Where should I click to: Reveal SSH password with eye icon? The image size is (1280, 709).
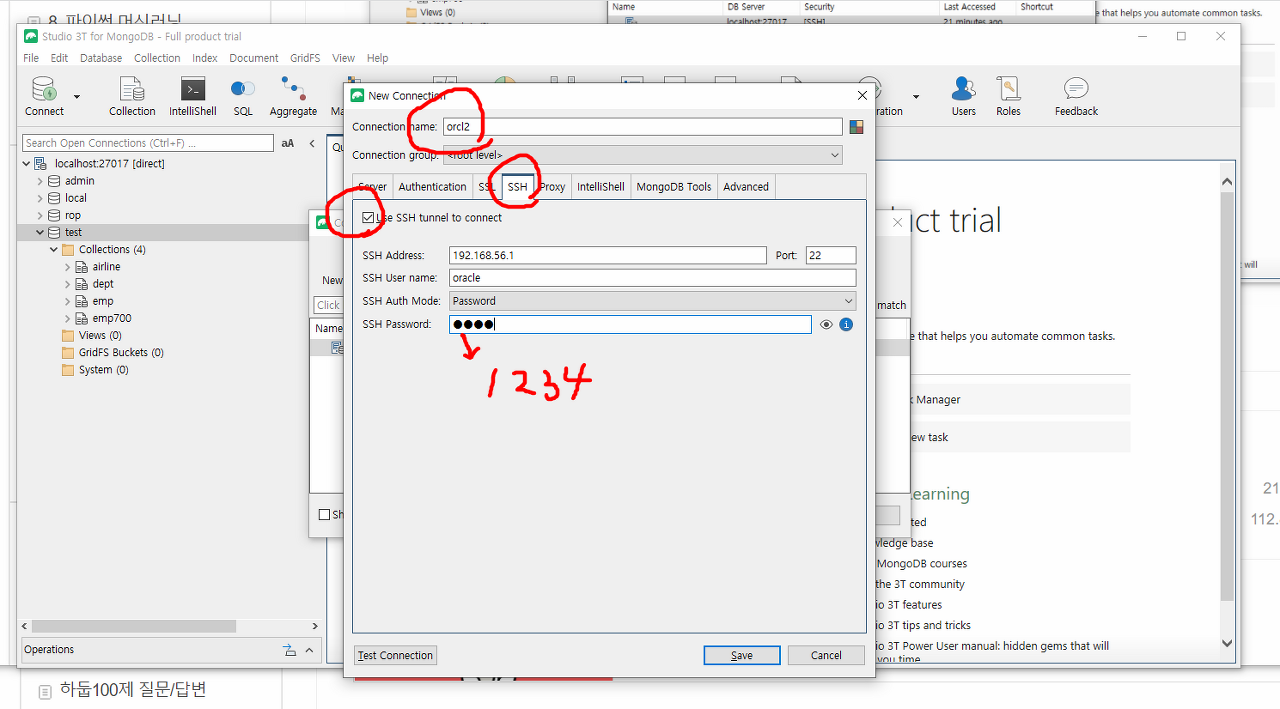826,325
